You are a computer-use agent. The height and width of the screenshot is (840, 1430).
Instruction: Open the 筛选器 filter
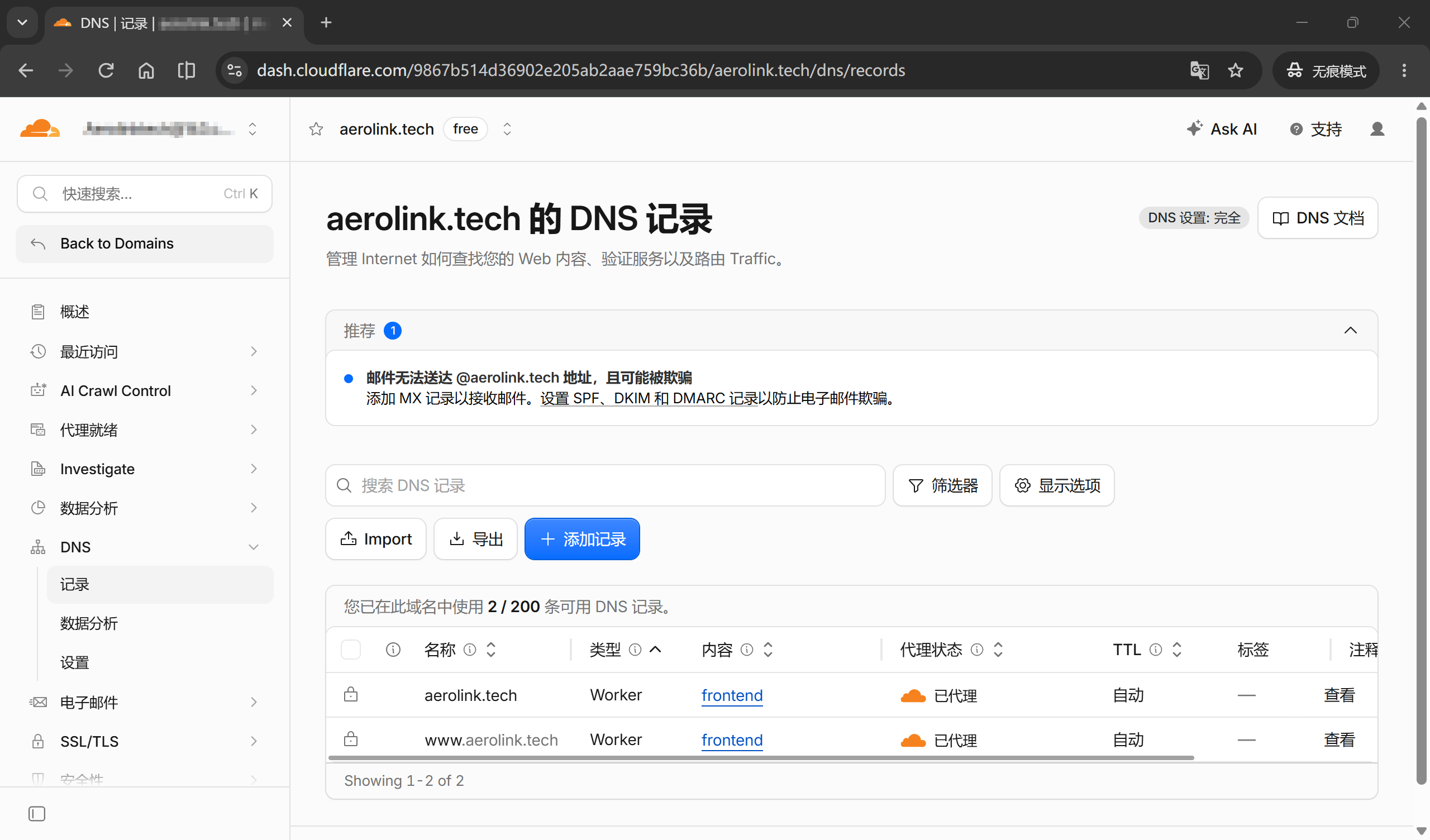[942, 485]
